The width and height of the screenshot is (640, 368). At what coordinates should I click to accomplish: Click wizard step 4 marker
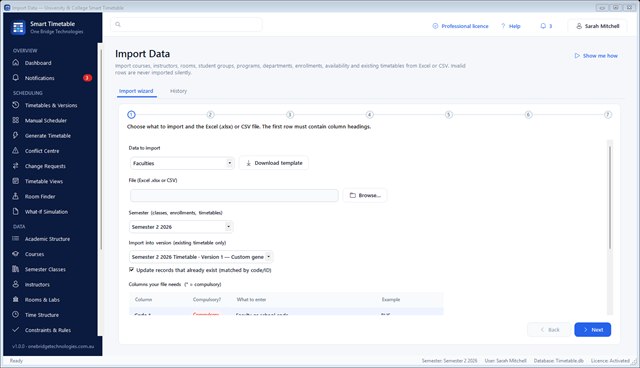tap(369, 115)
